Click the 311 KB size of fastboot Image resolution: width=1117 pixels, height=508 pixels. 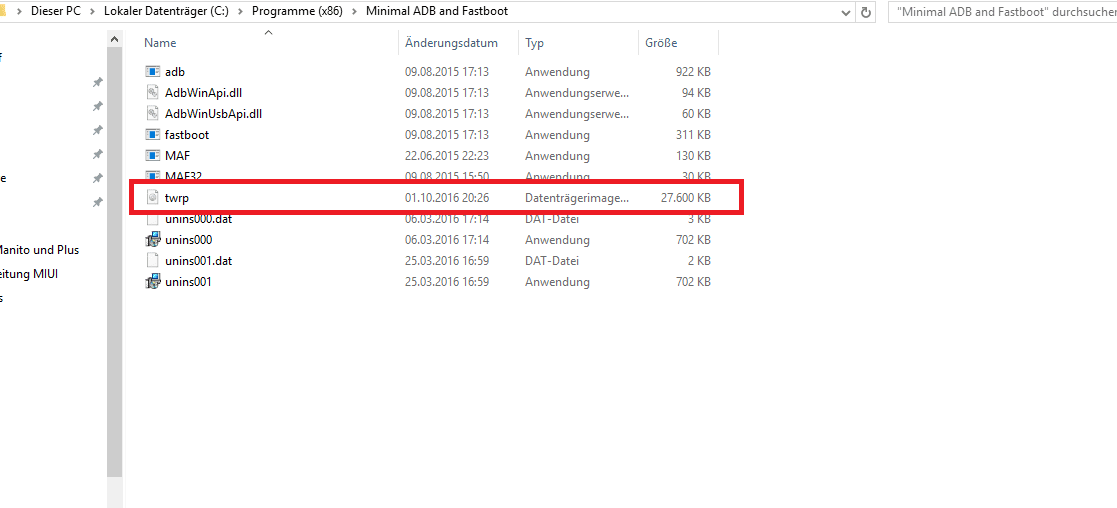pyautogui.click(x=694, y=135)
